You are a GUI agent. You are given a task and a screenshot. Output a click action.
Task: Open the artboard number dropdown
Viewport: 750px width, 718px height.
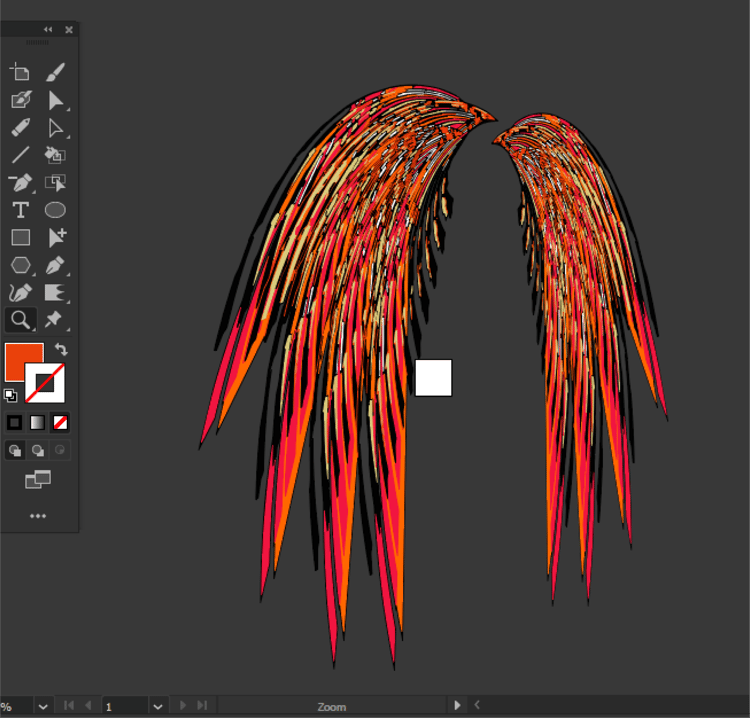pyautogui.click(x=158, y=707)
